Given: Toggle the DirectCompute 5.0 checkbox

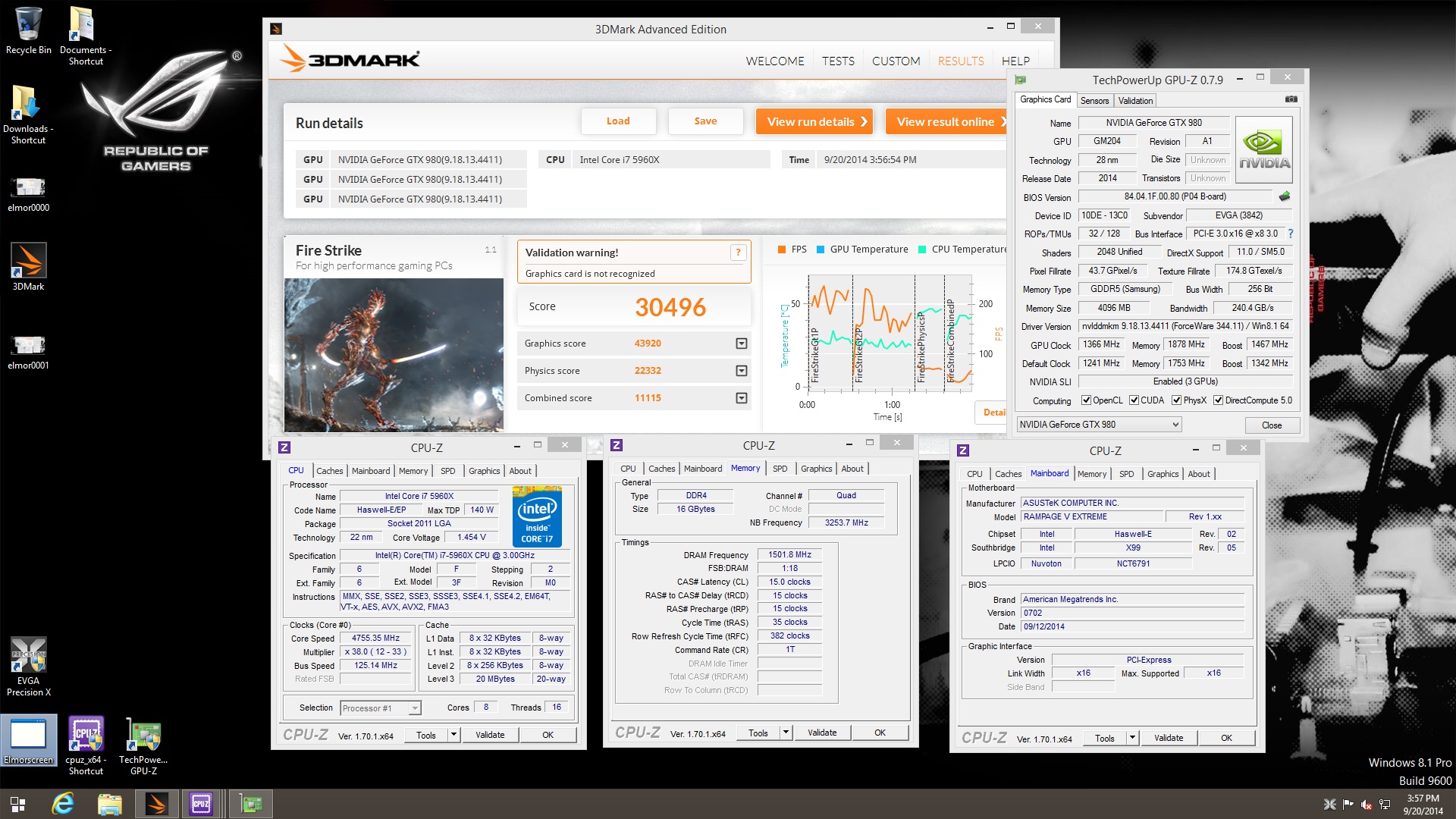Looking at the screenshot, I should coord(1218,400).
